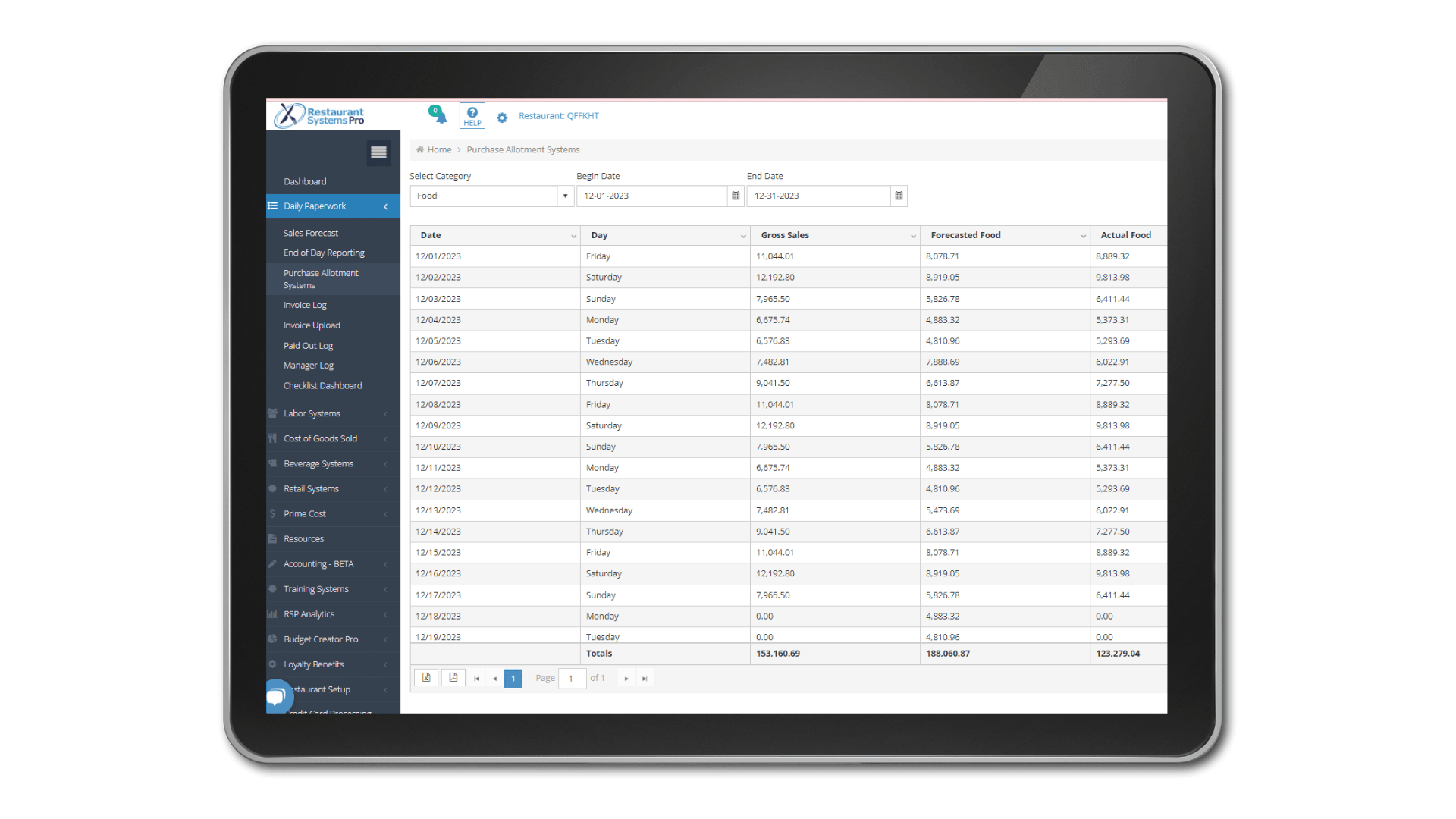This screenshot has width=1456, height=819.
Task: Export table to PDF file
Action: click(x=453, y=678)
